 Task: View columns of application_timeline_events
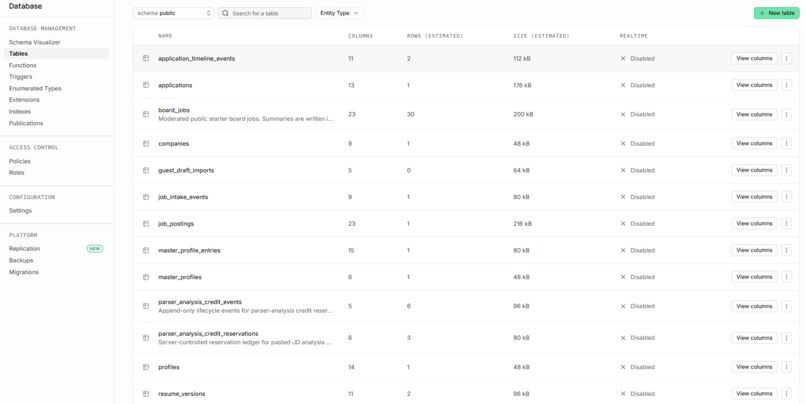click(754, 59)
